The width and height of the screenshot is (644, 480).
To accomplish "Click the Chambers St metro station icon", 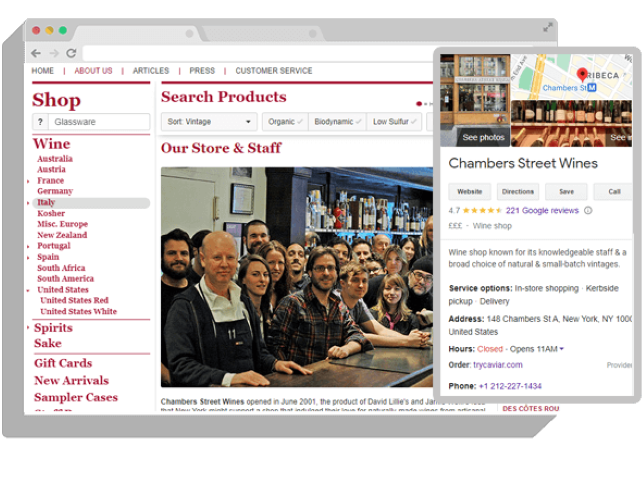I will (592, 87).
